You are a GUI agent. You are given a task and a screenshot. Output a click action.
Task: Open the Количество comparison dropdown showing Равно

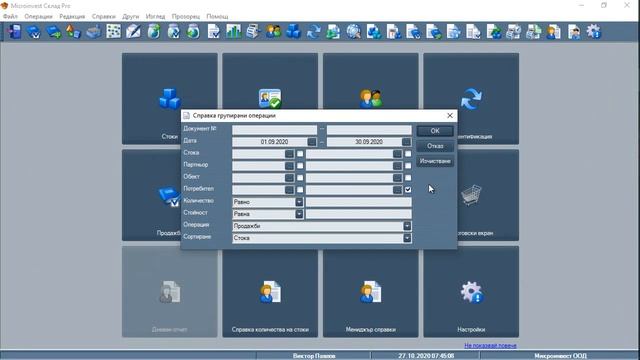pyautogui.click(x=299, y=202)
